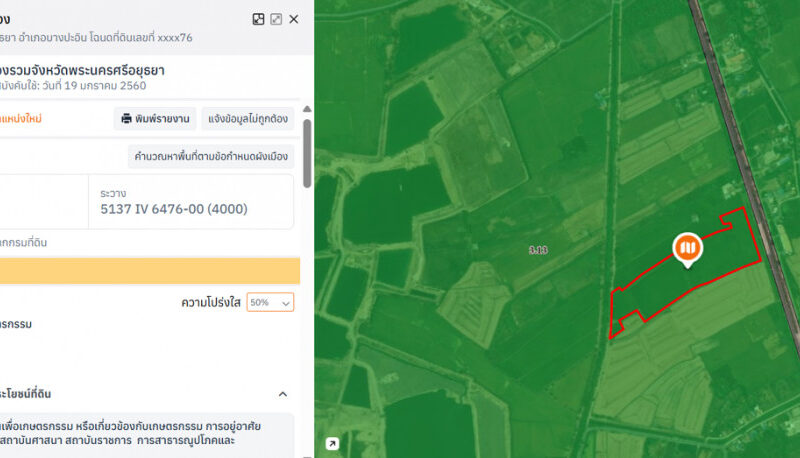Click the orange map pin marker

click(688, 249)
